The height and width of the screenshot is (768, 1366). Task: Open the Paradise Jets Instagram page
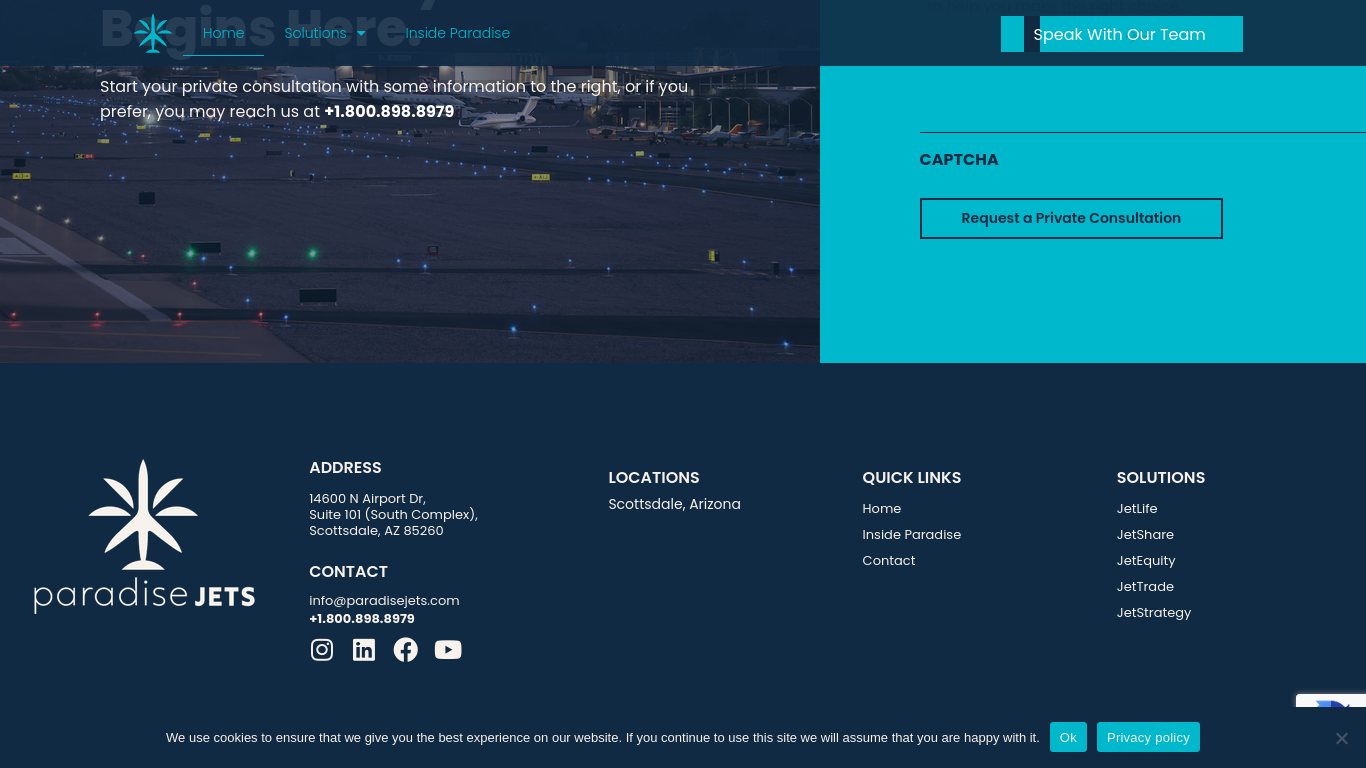322,650
